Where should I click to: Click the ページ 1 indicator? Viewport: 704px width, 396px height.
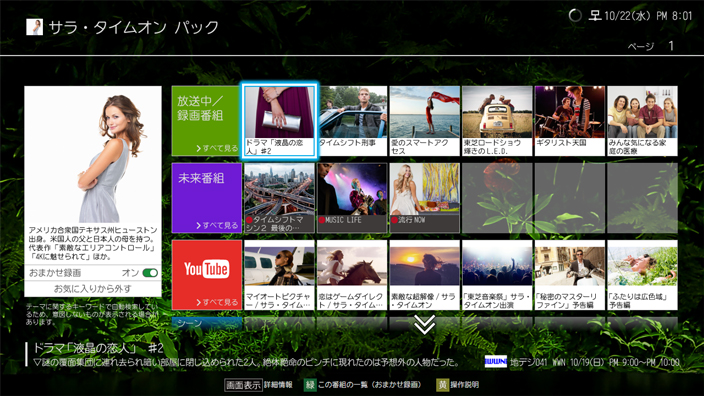click(x=651, y=46)
